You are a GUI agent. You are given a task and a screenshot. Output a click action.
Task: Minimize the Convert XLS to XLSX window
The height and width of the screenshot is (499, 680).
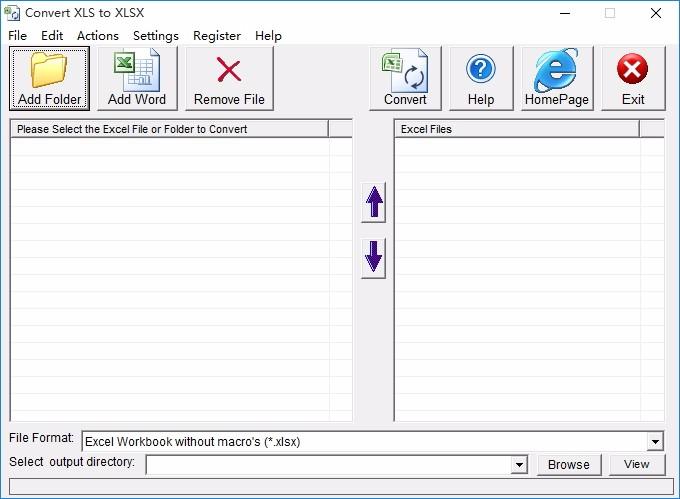point(565,13)
